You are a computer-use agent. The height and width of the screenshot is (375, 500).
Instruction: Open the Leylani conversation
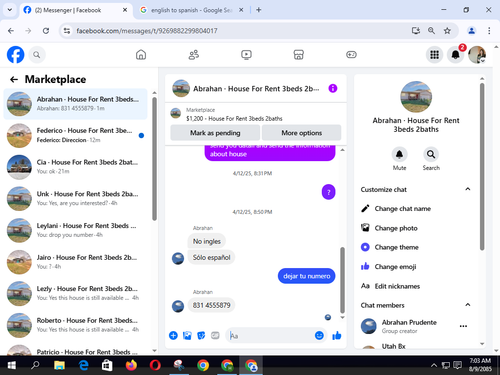(75, 230)
